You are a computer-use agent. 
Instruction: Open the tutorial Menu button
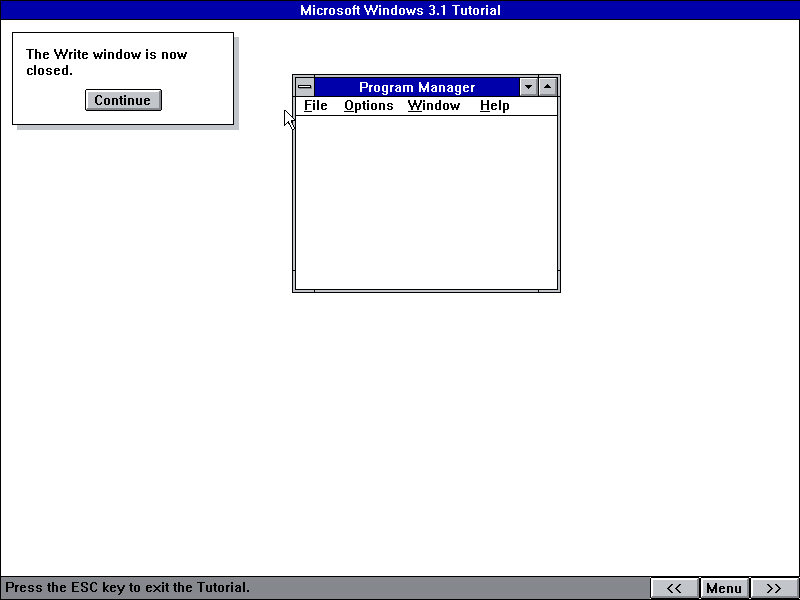click(724, 588)
